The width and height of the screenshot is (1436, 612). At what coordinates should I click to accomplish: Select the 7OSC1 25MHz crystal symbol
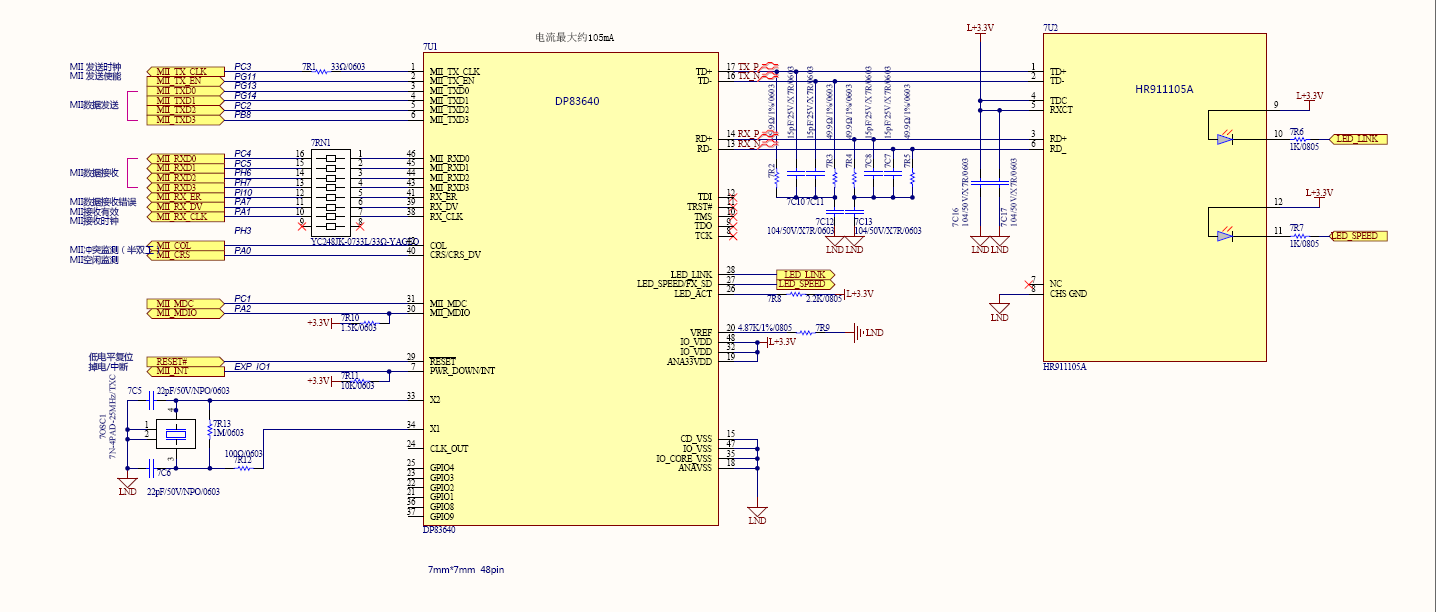(176, 433)
